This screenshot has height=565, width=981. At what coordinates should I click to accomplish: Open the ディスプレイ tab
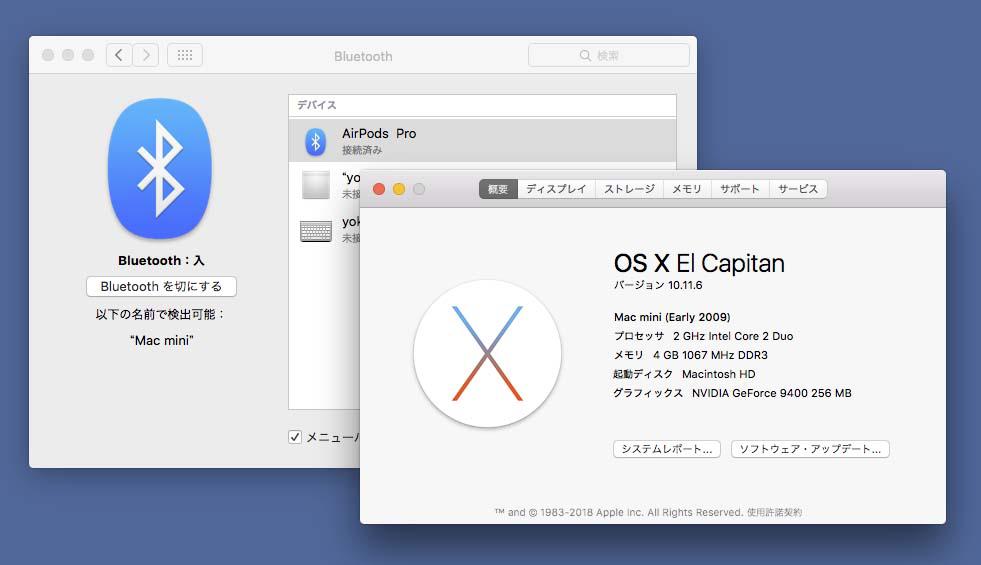pyautogui.click(x=556, y=189)
